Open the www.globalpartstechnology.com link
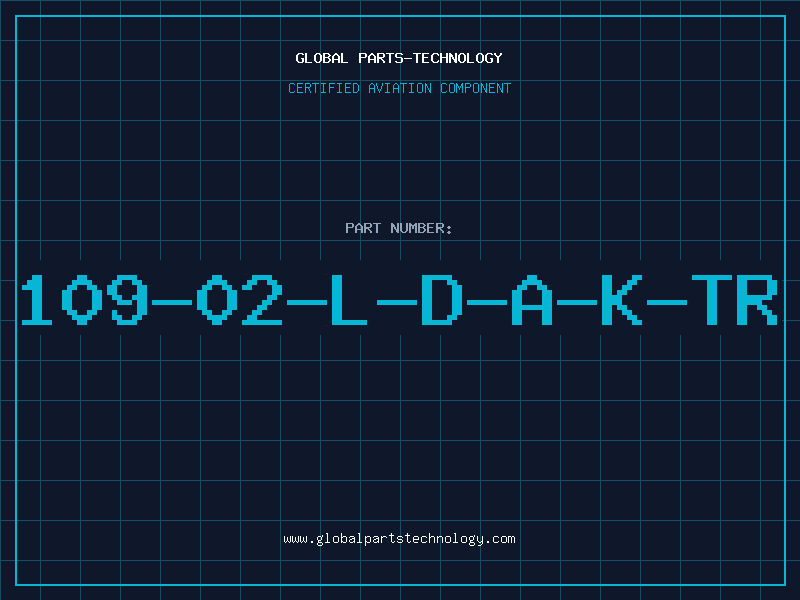This screenshot has width=800, height=600. tap(399, 539)
